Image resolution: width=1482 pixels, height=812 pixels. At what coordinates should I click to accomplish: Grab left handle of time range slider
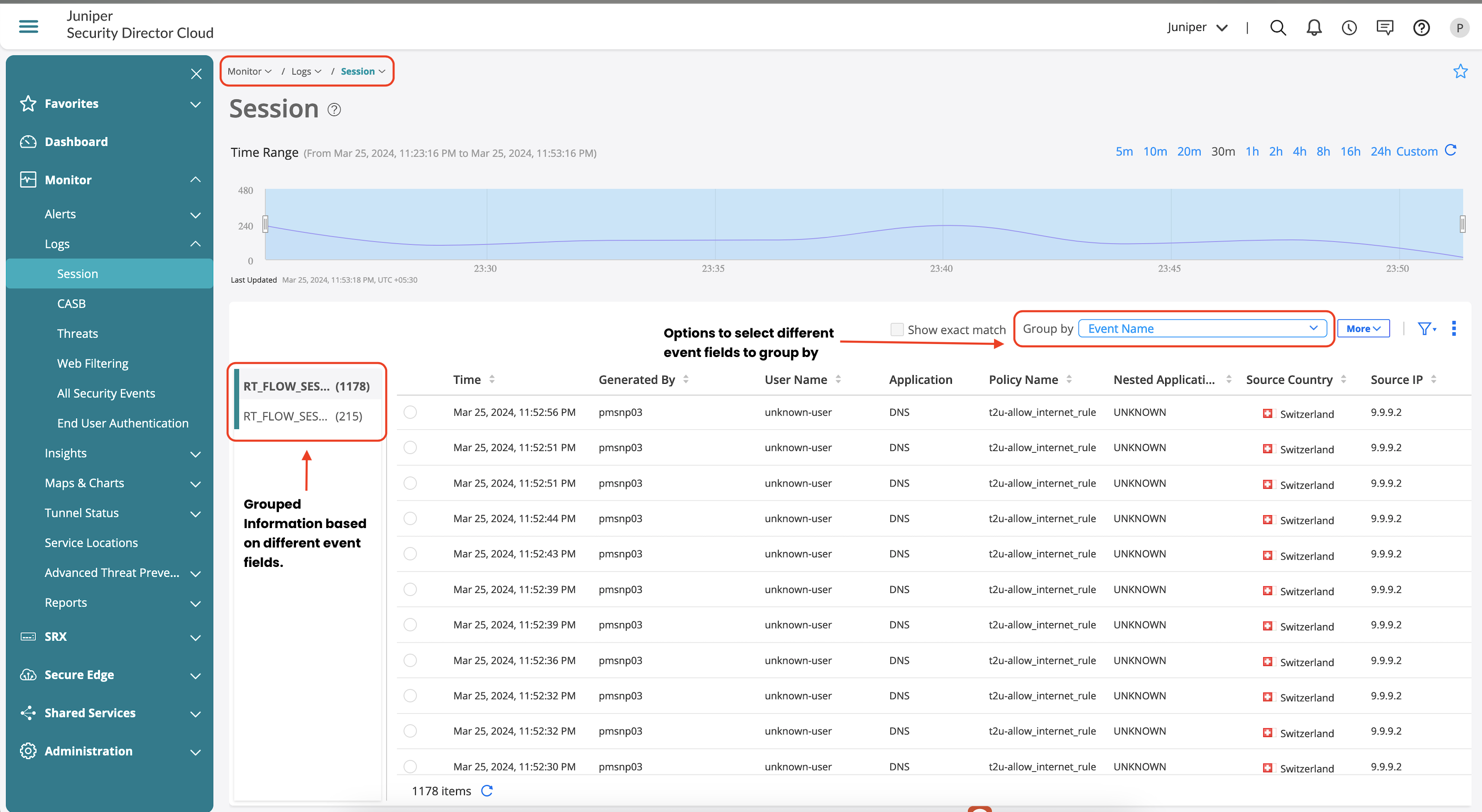pyautogui.click(x=265, y=224)
